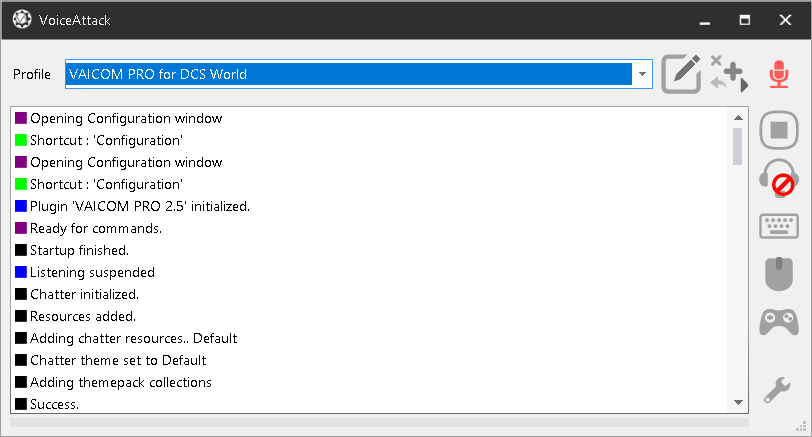This screenshot has height=437, width=812.
Task: Click the blue square beside 'Listening suspended'
Action: pyautogui.click(x=21, y=272)
